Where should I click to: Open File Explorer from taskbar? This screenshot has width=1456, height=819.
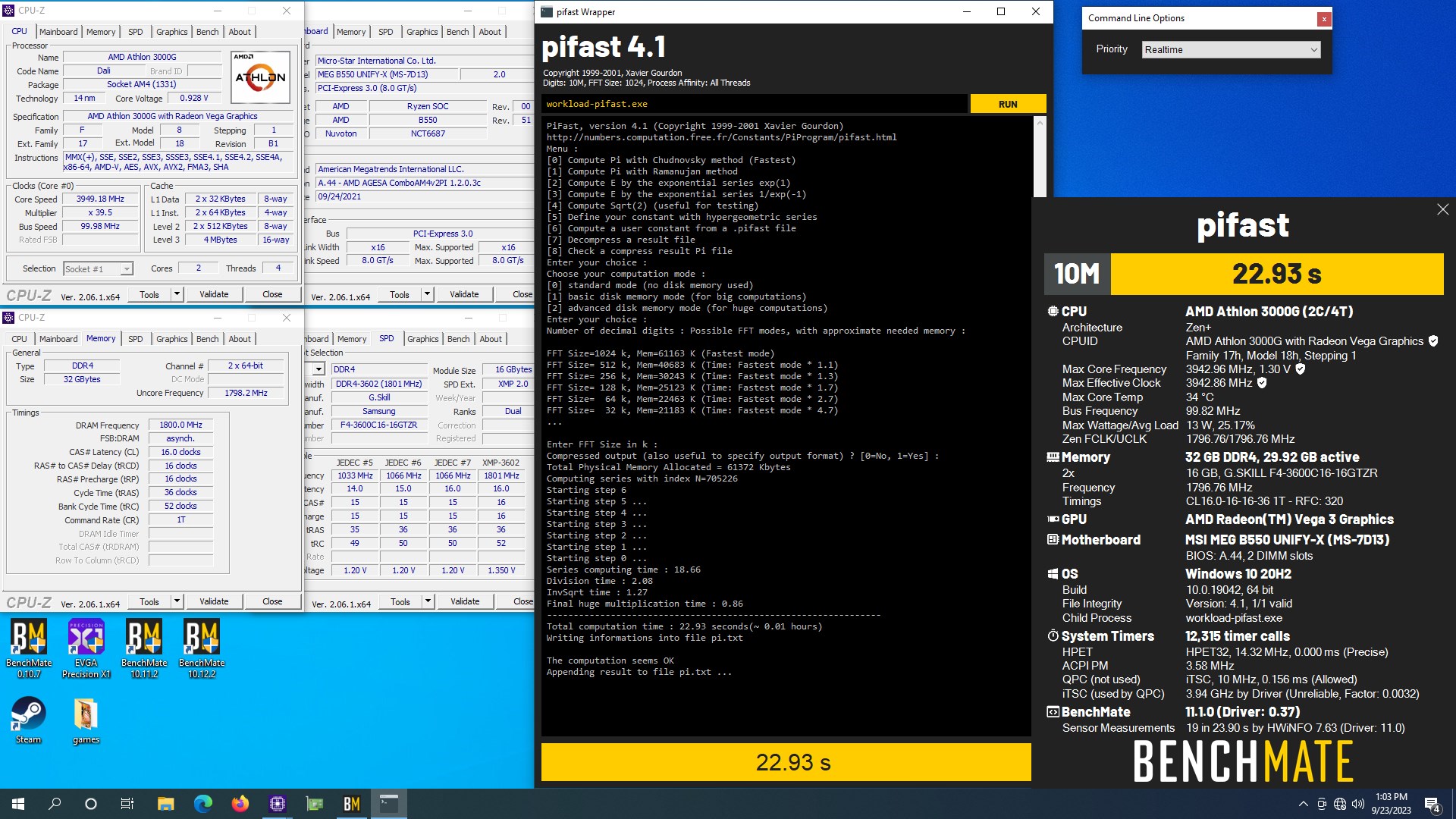[x=165, y=804]
